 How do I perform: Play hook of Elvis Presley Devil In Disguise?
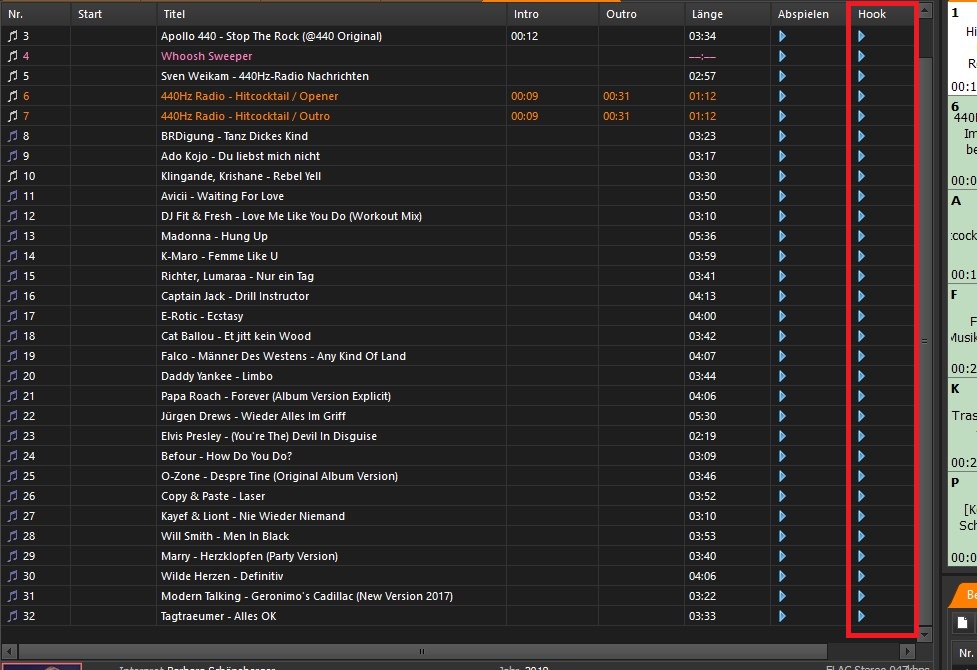click(861, 436)
